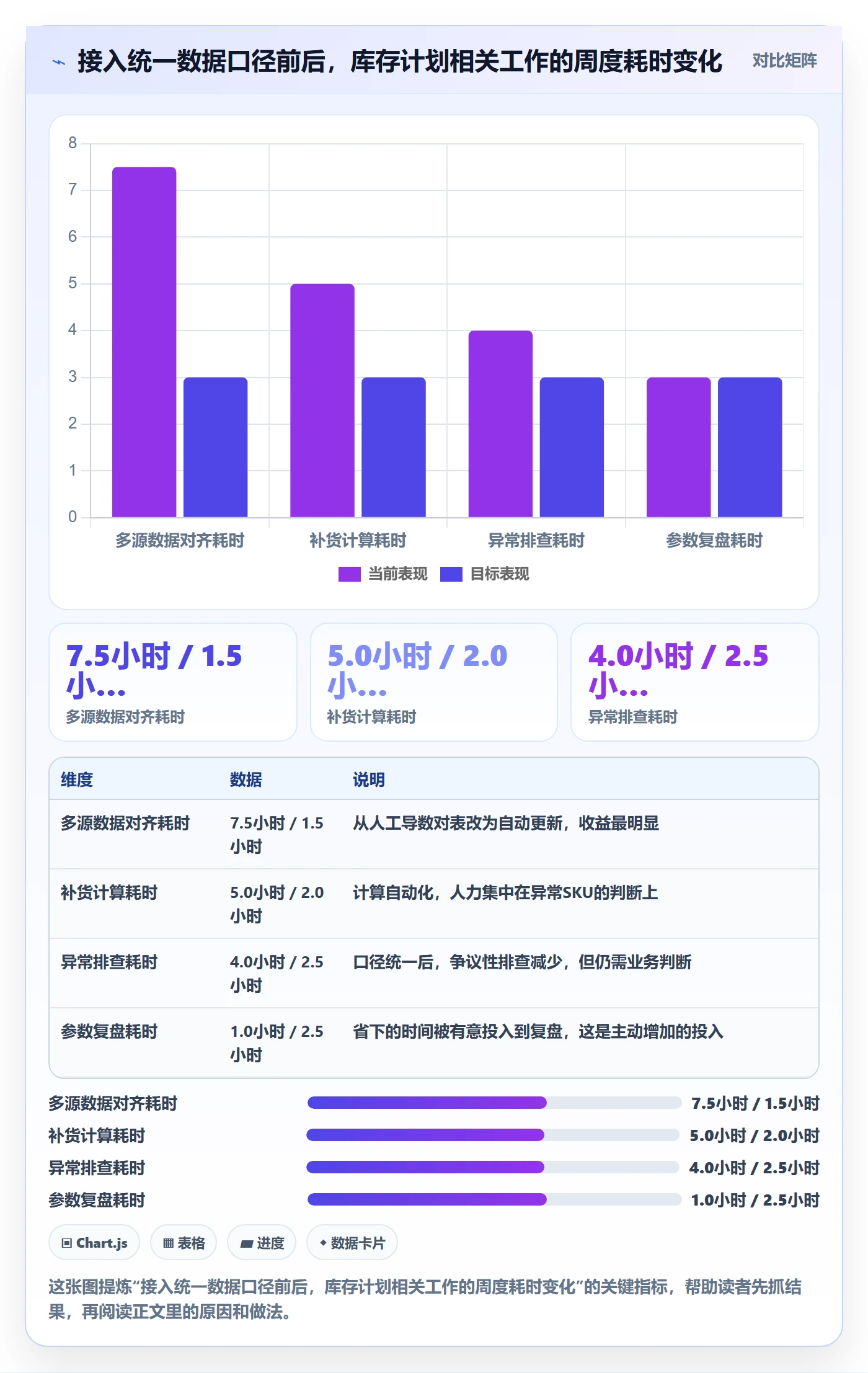The image size is (868, 1373).
Task: Open the 5.0小时 / 2.0 data card
Action: tap(434, 682)
